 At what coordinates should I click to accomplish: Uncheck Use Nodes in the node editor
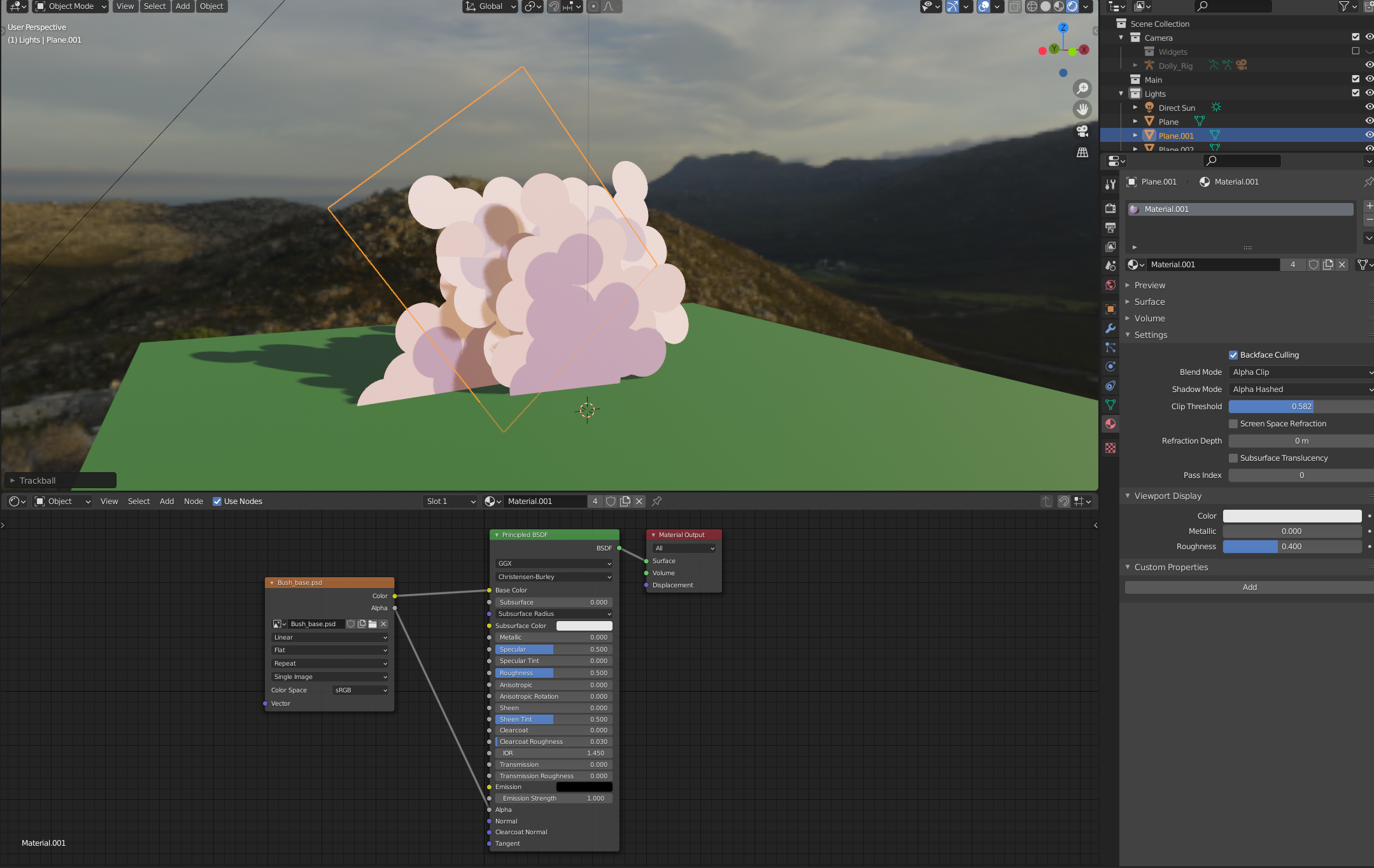pyautogui.click(x=217, y=501)
